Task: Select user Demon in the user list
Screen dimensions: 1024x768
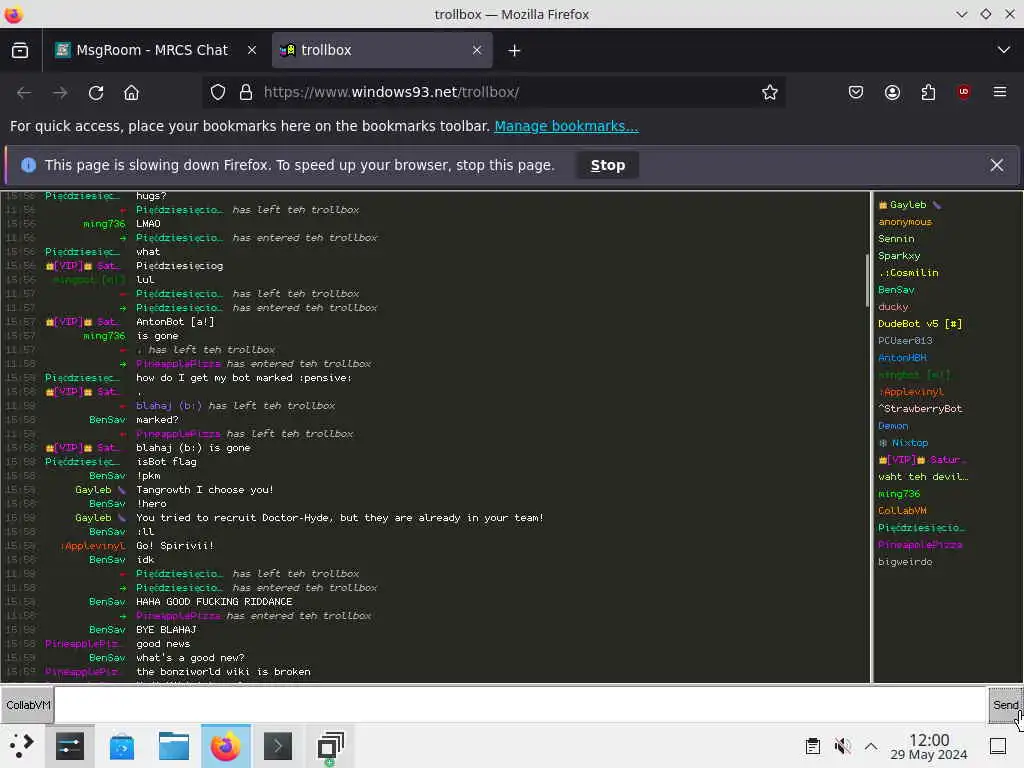Action: tap(893, 426)
